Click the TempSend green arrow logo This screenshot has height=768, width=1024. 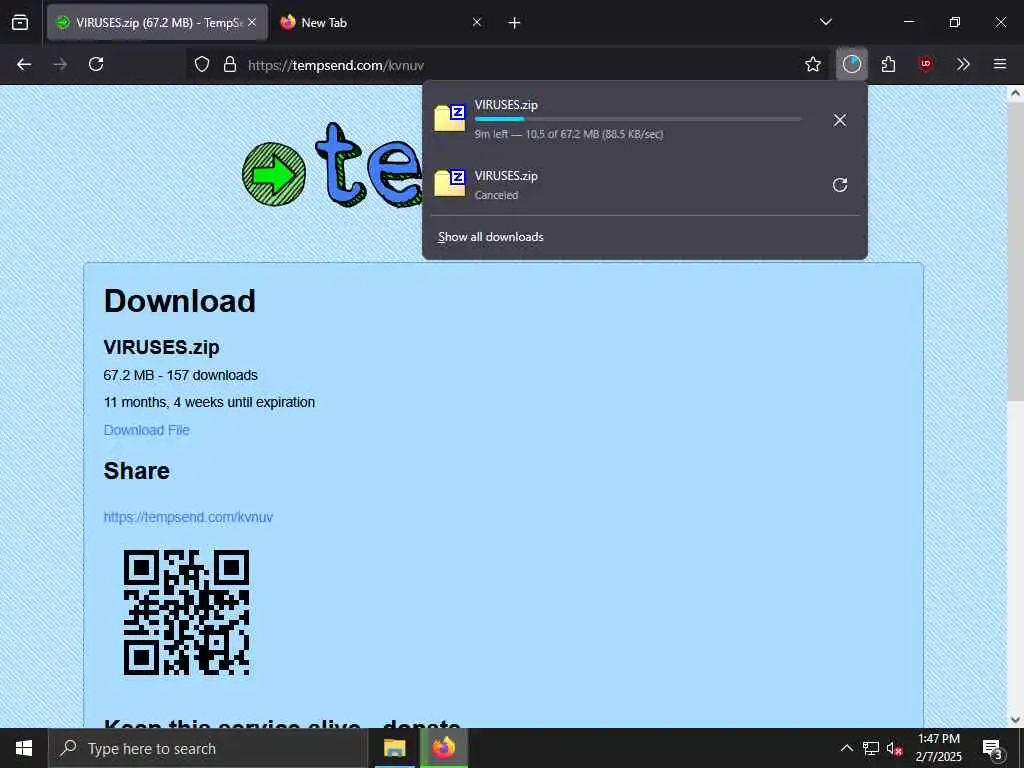pyautogui.click(x=274, y=174)
